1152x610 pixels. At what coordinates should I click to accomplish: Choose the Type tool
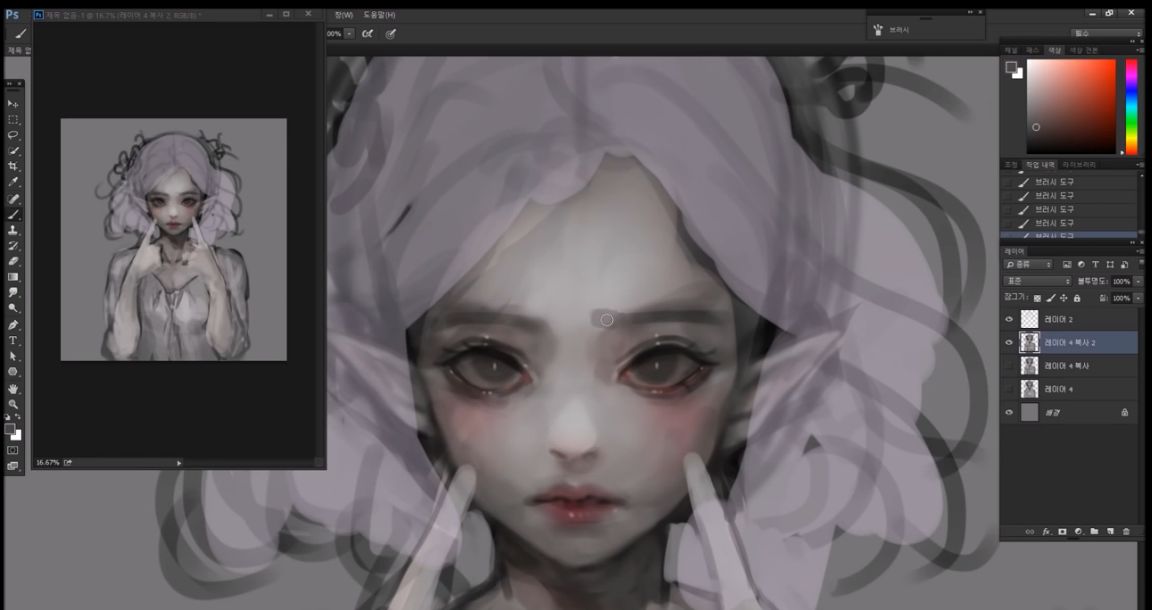click(x=13, y=342)
